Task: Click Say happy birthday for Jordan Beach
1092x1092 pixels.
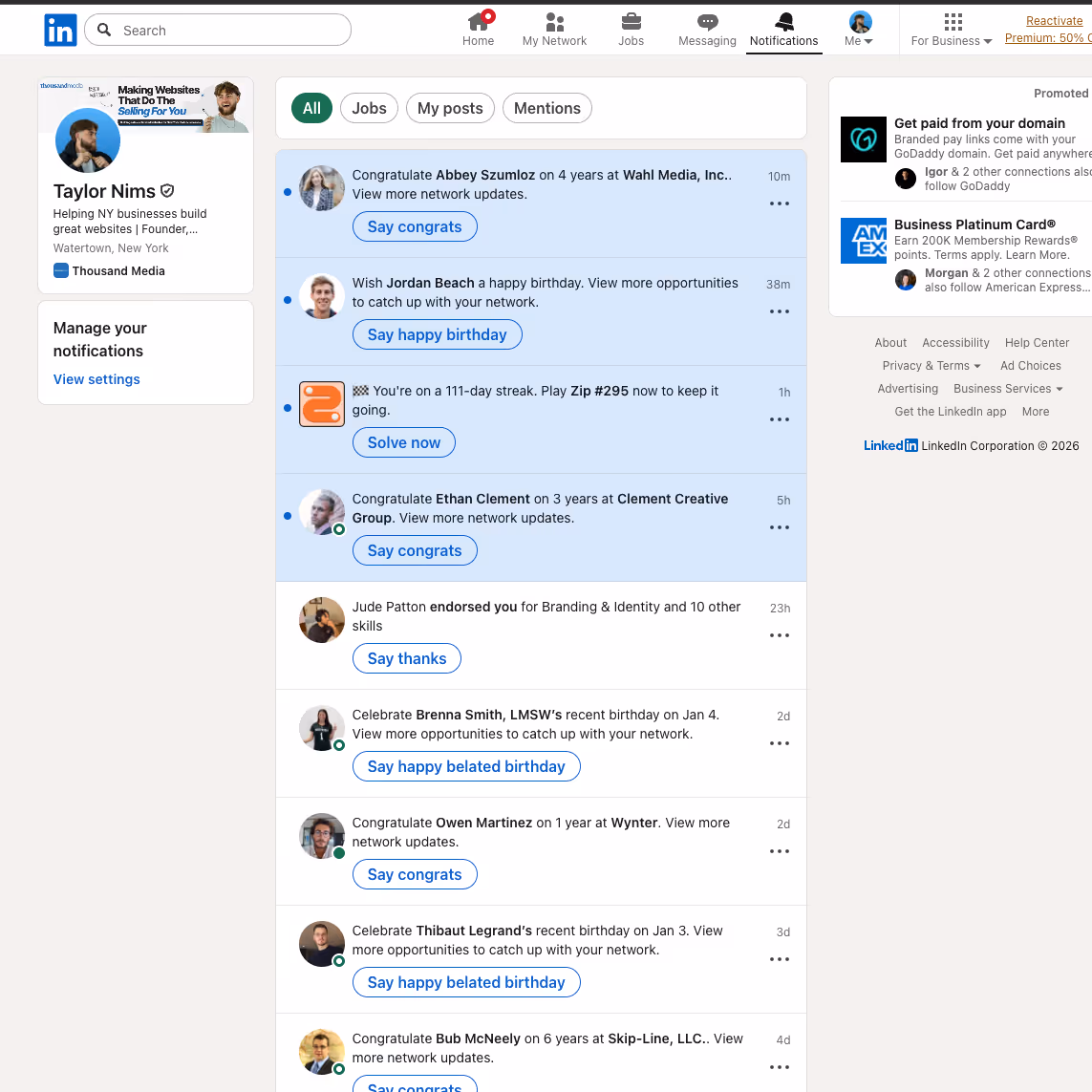Action: point(437,335)
